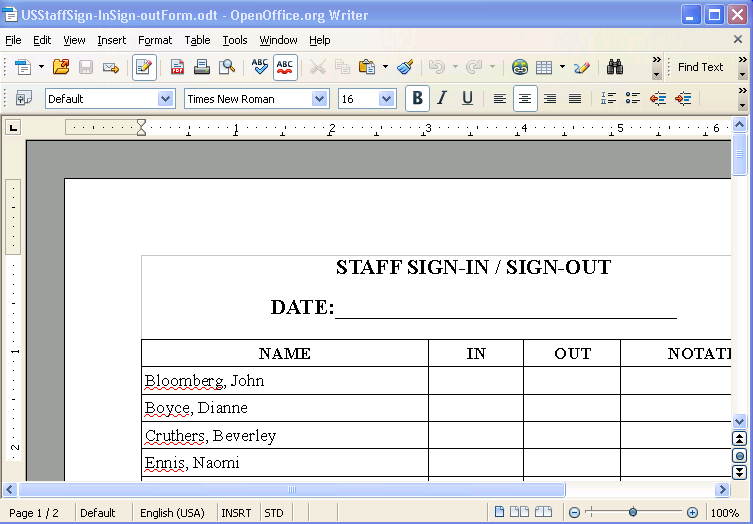Click the Format Paintbrush icon
Screen dimensions: 753x524
tap(405, 67)
